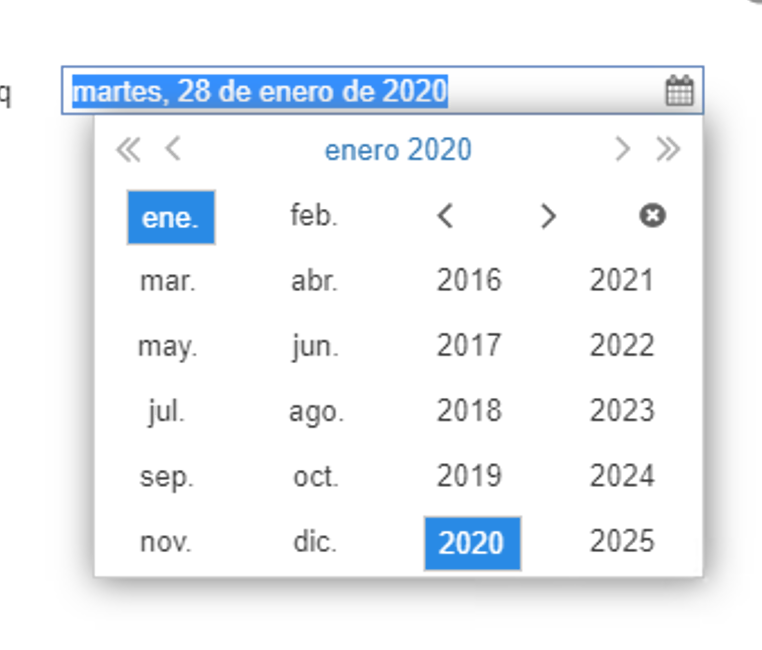The height and width of the screenshot is (650, 762).
Task: Show earlier years using bold left chevron
Action: [446, 216]
